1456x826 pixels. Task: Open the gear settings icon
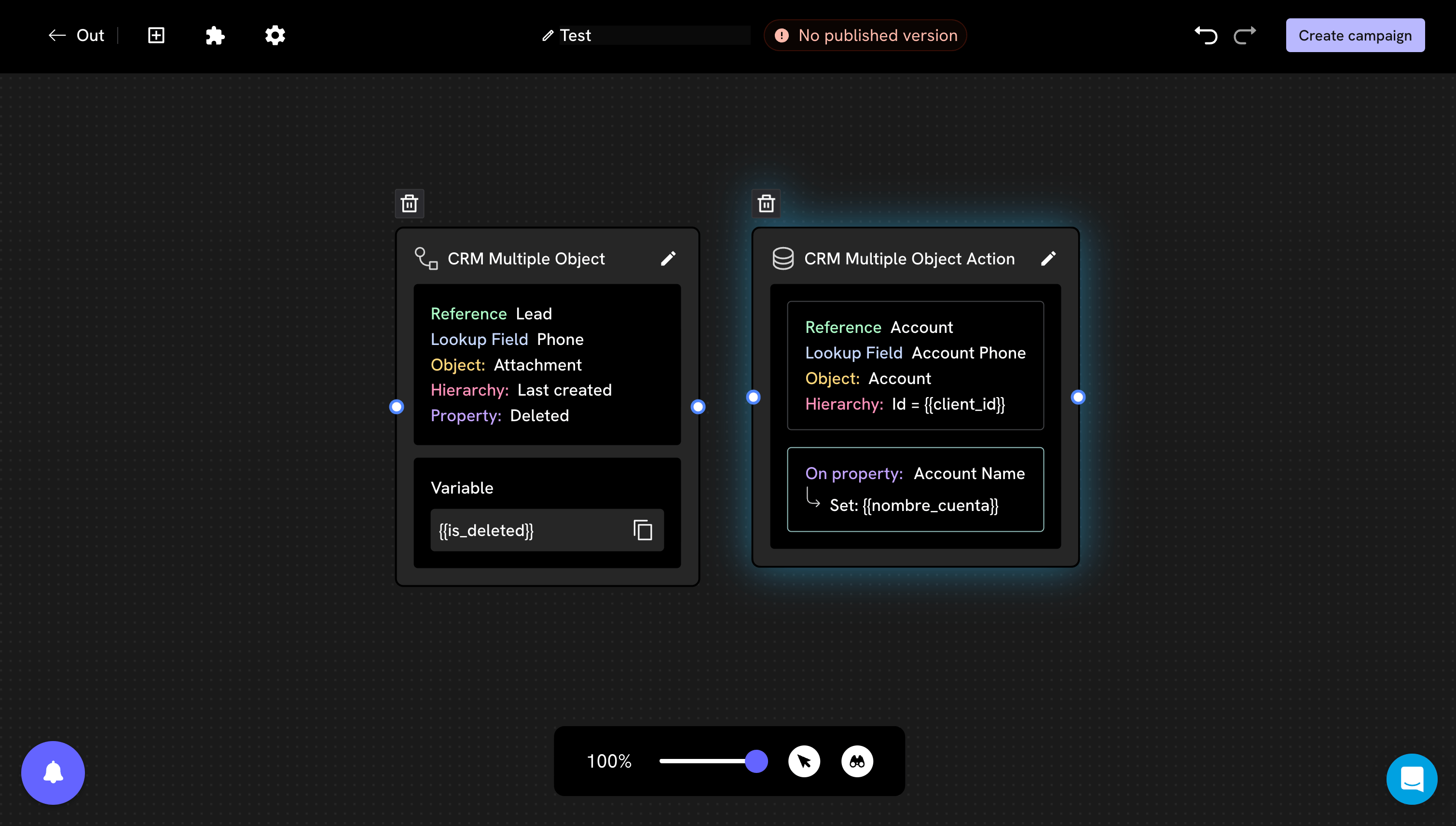tap(275, 35)
